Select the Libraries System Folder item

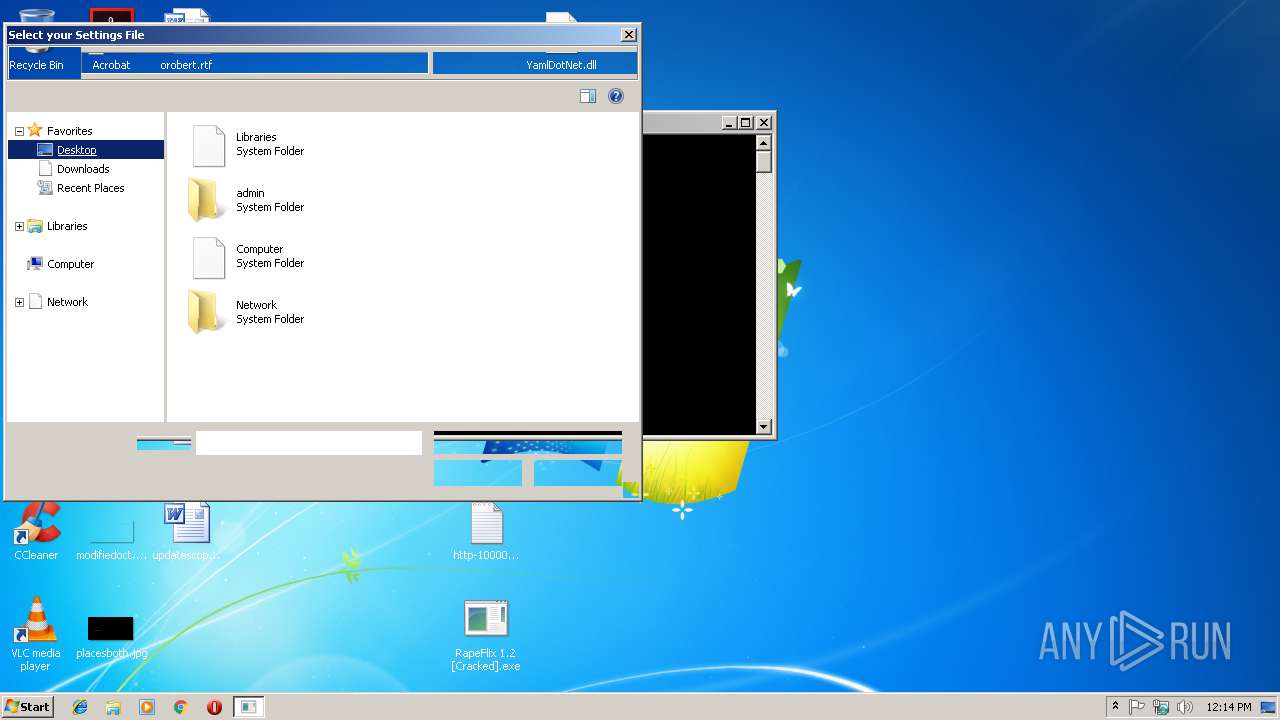pos(246,145)
